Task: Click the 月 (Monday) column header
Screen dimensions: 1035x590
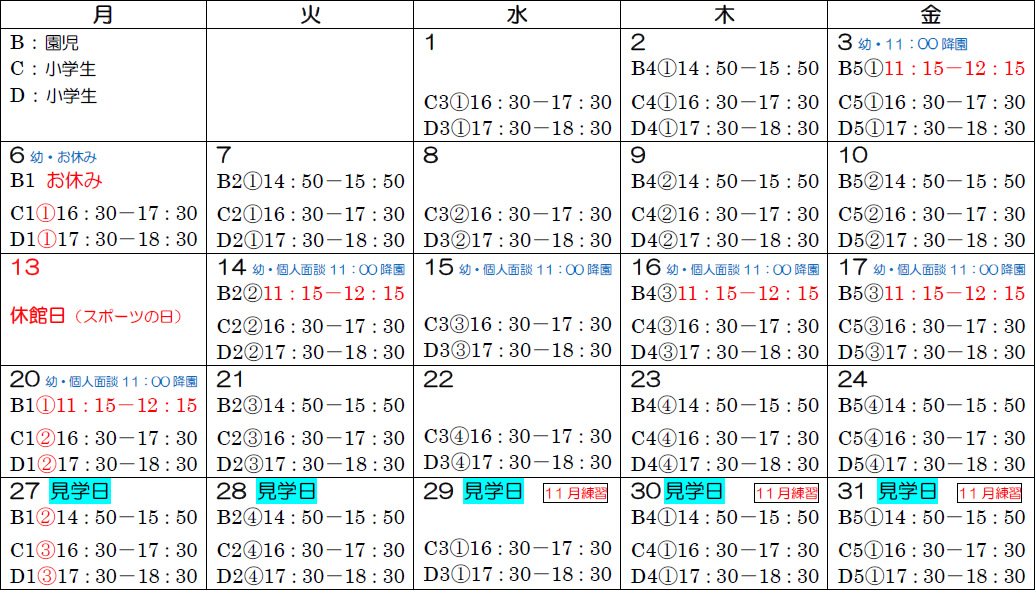Action: click(x=103, y=14)
